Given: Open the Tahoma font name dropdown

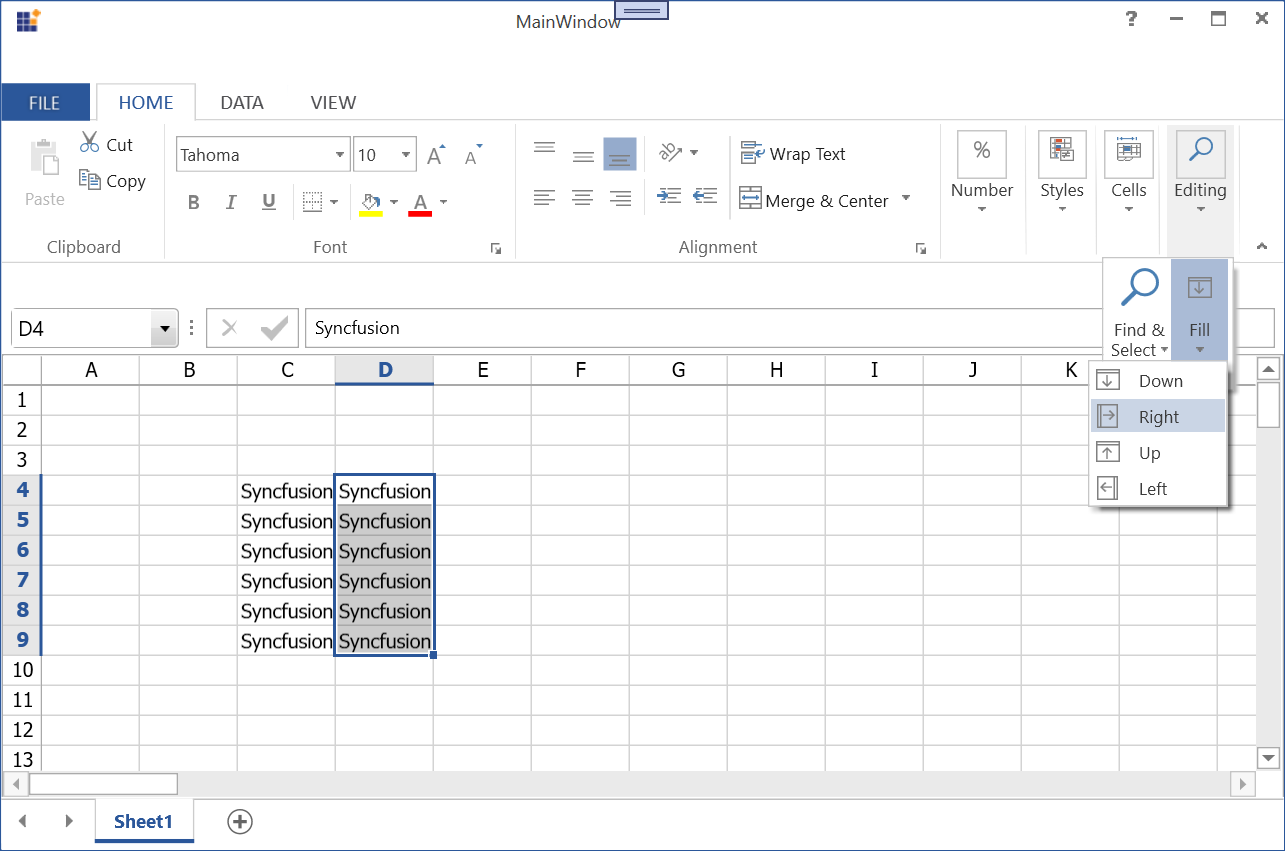Looking at the screenshot, I should pos(340,155).
